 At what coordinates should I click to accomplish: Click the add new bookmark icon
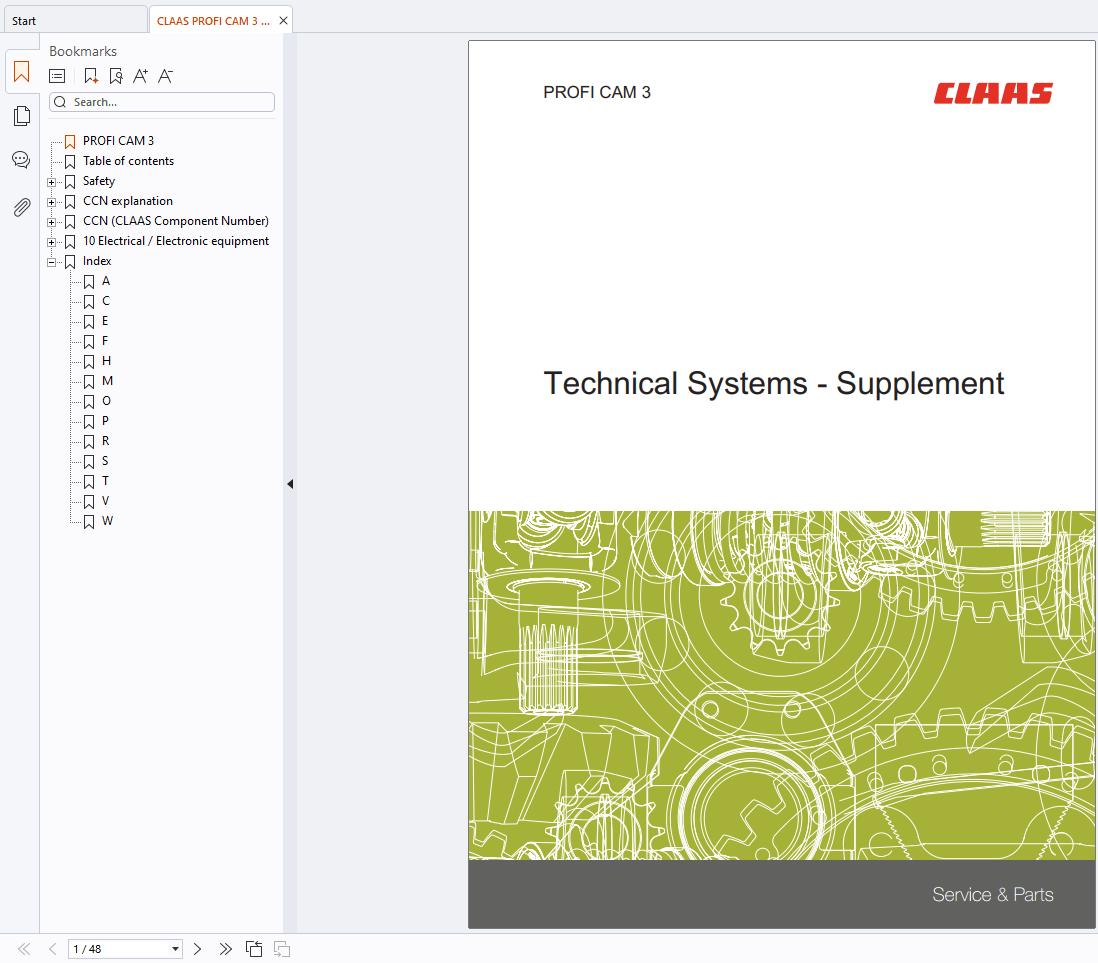[x=91, y=76]
